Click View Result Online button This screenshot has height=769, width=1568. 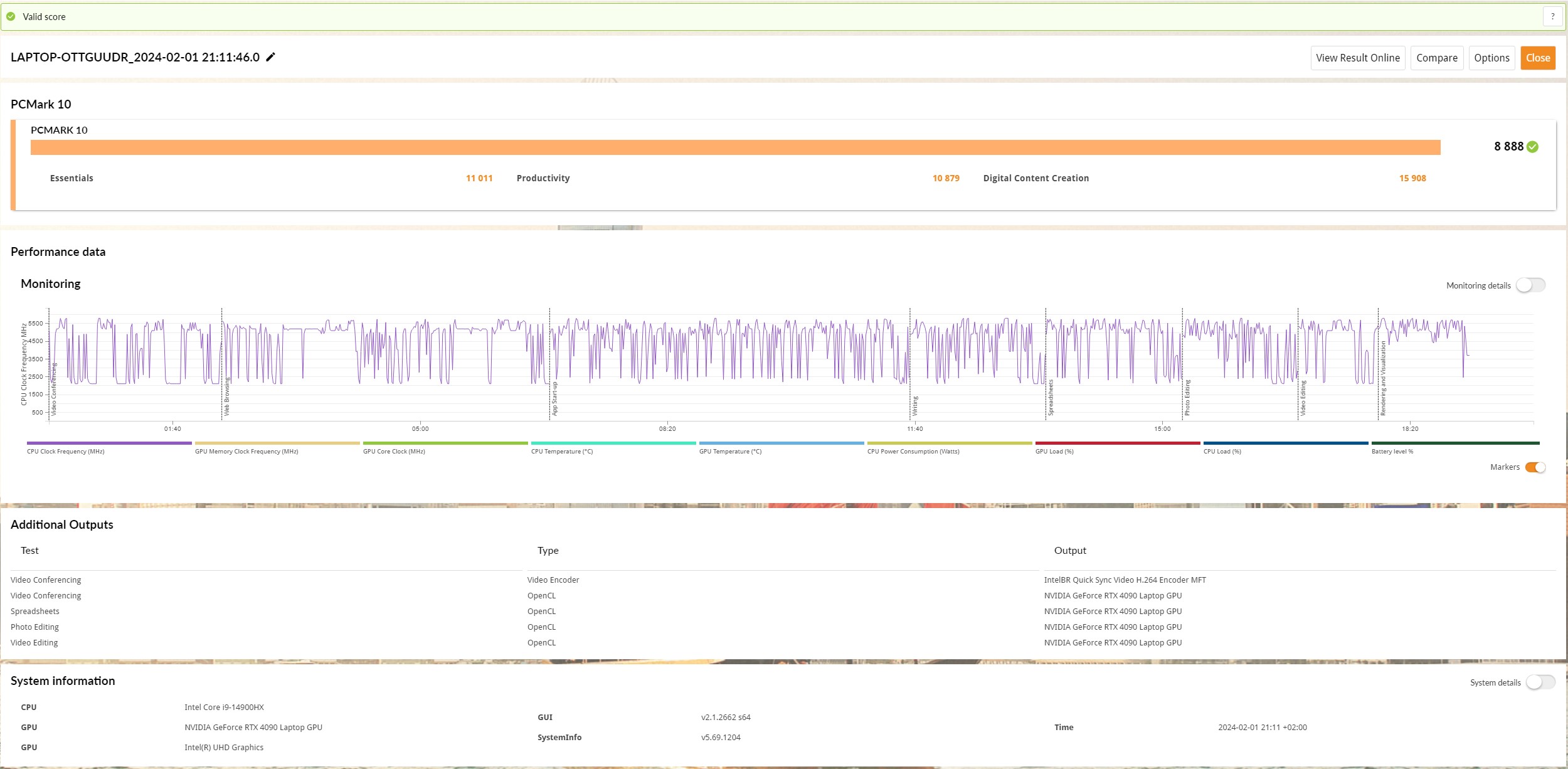1357,58
